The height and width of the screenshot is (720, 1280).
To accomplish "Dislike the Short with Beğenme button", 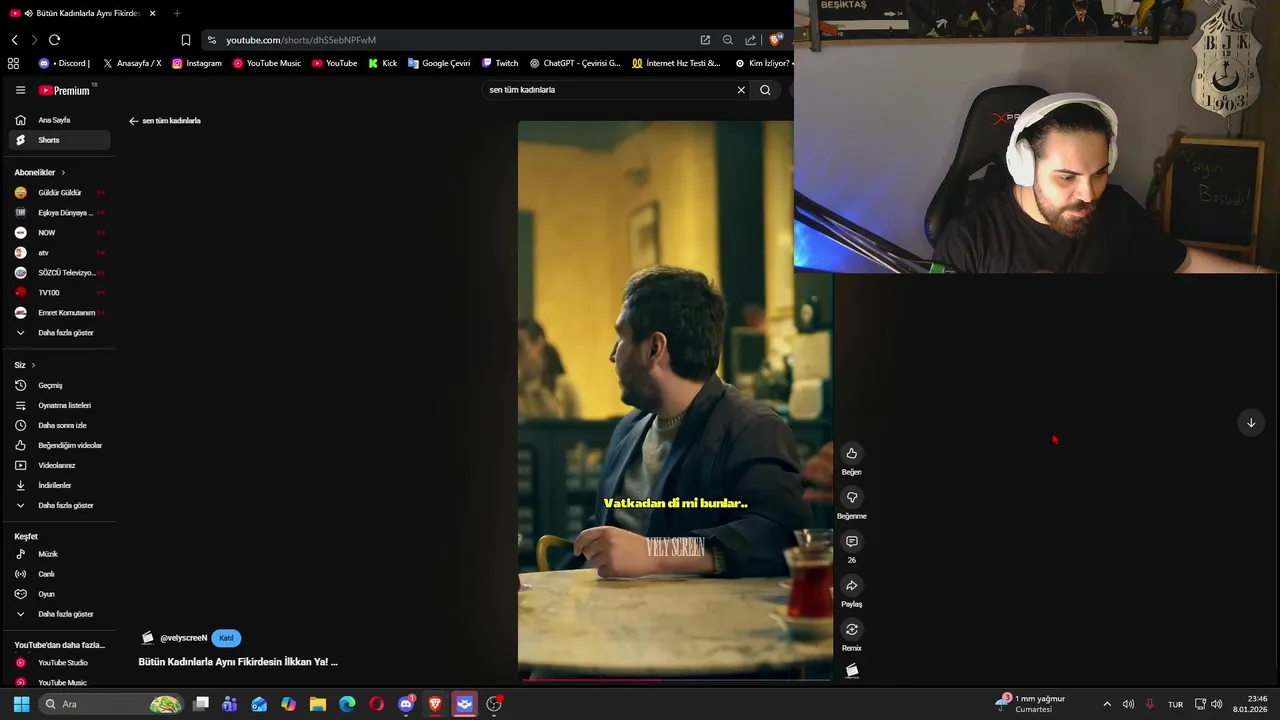I will [851, 498].
